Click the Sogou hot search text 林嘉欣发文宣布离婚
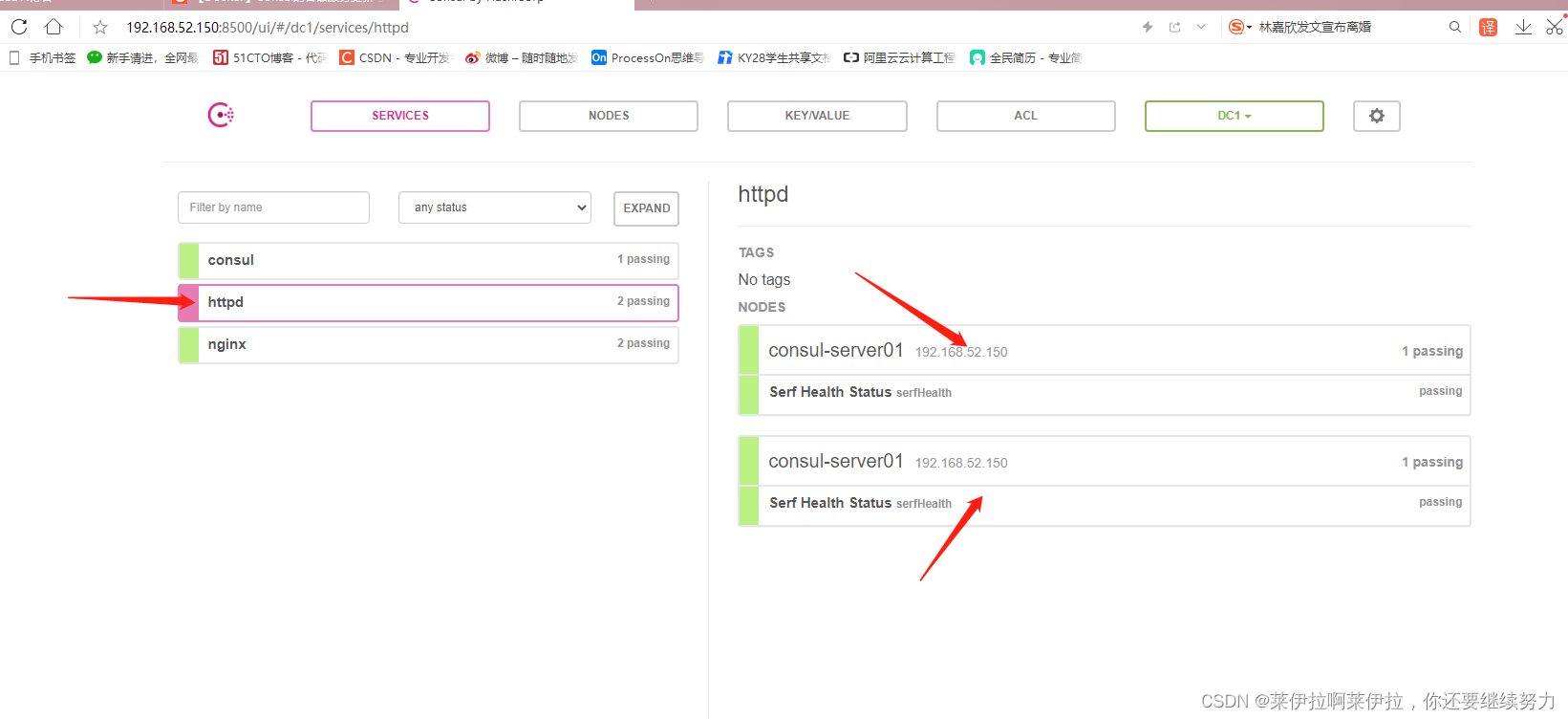Image resolution: width=1568 pixels, height=719 pixels. click(x=1315, y=27)
